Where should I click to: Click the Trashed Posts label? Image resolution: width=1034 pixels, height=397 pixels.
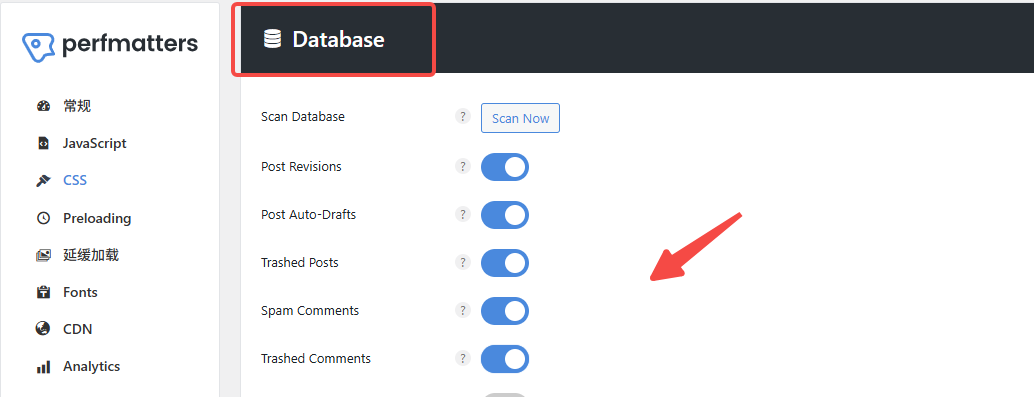[x=299, y=262]
